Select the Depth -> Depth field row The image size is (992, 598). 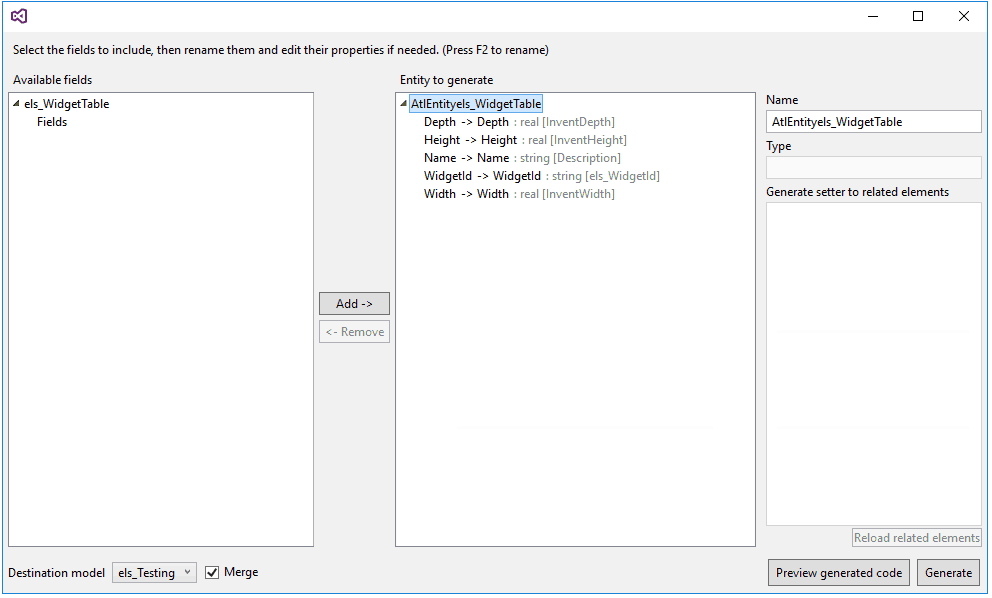519,122
